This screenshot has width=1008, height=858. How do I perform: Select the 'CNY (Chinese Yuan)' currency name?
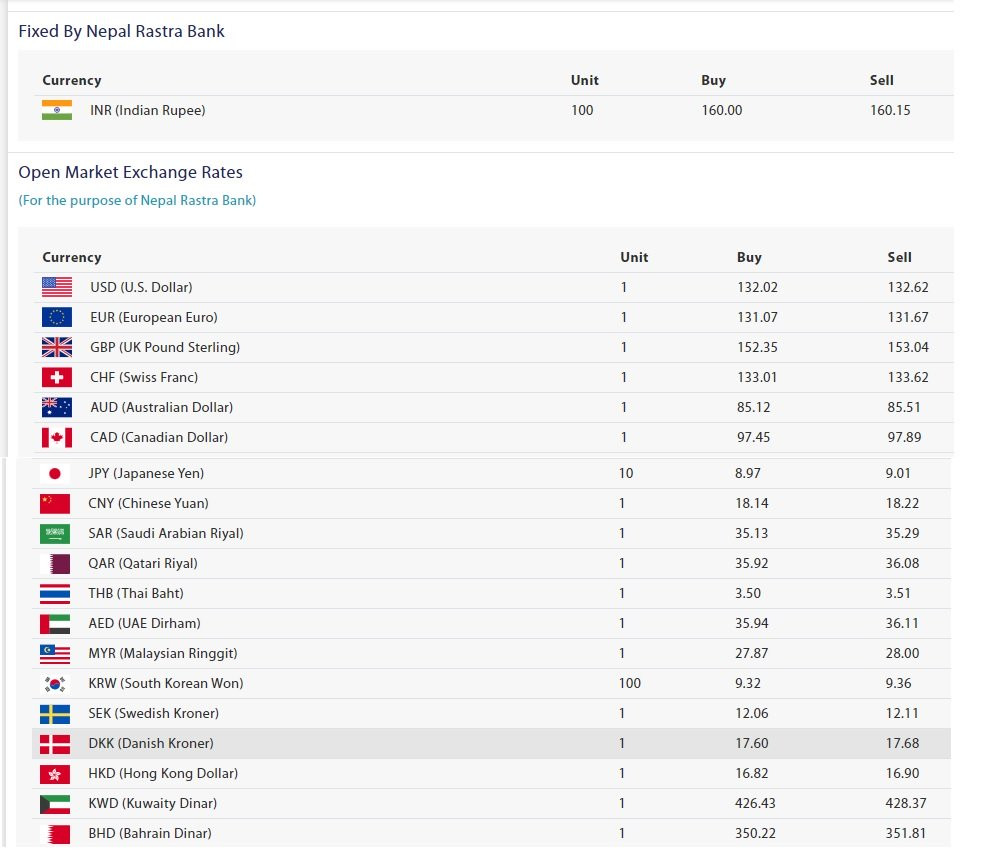pyautogui.click(x=148, y=504)
